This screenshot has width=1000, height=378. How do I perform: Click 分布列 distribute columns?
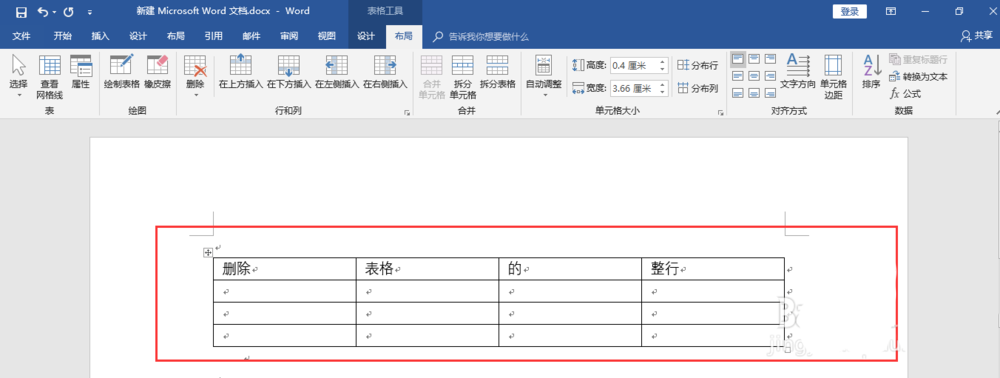[698, 89]
